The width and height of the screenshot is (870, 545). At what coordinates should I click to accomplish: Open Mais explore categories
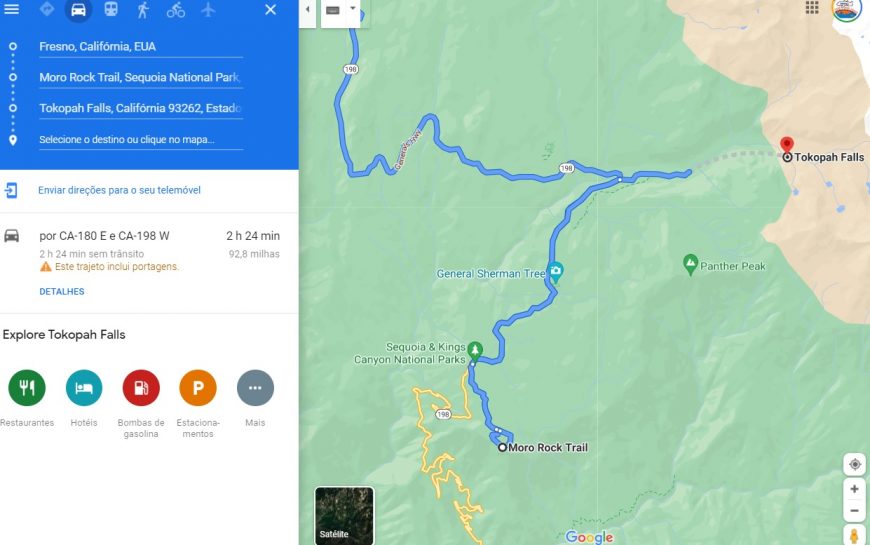[x=255, y=387]
